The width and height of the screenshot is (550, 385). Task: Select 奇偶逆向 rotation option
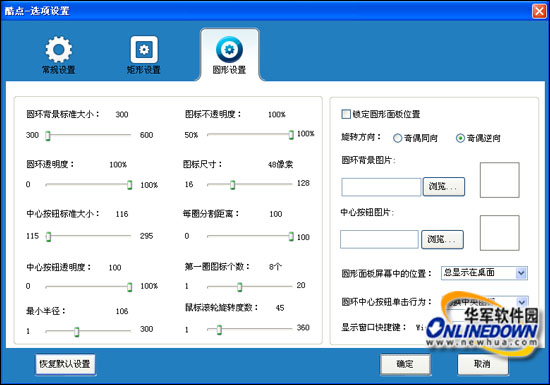(460, 138)
